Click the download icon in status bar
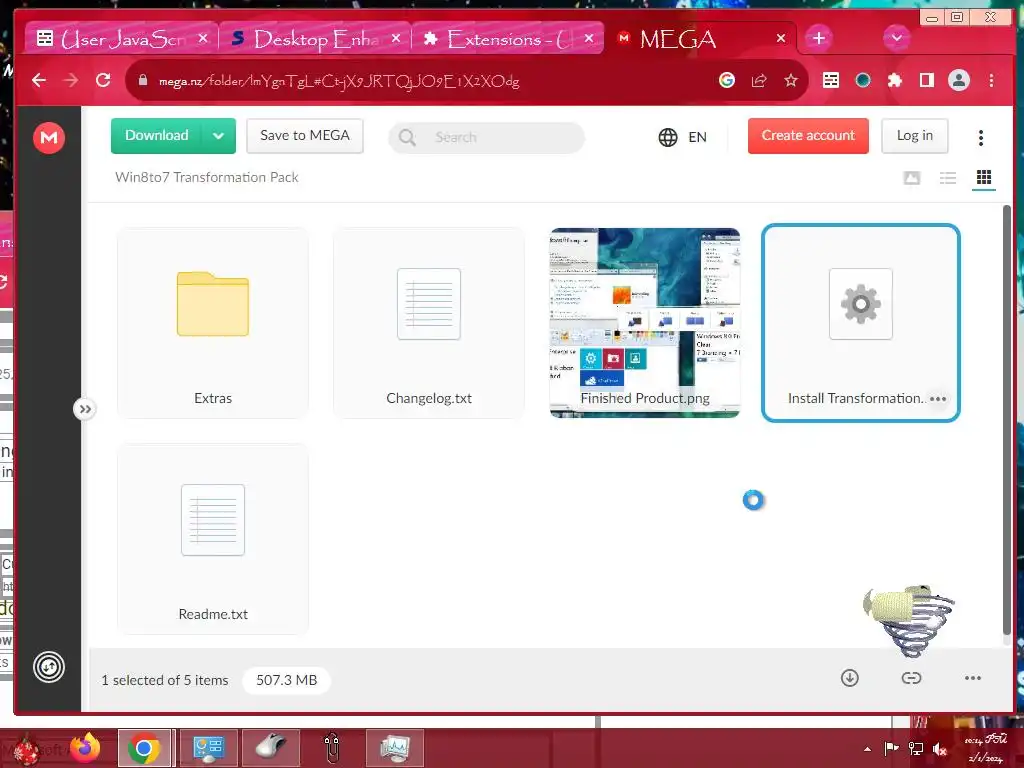Image resolution: width=1024 pixels, height=768 pixels. (850, 679)
